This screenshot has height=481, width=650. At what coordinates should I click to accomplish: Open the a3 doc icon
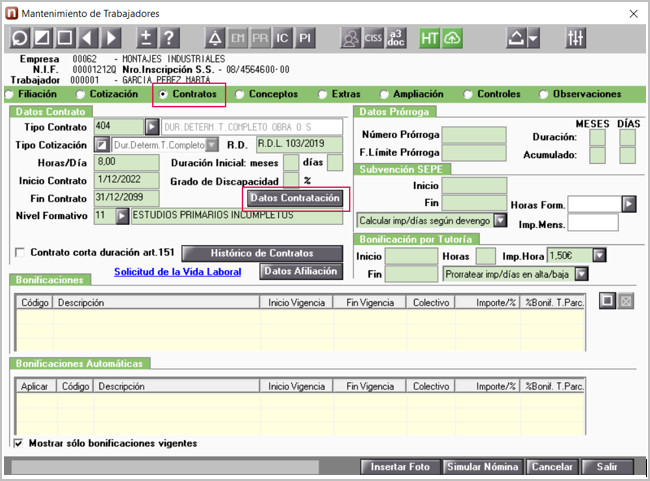click(x=398, y=38)
